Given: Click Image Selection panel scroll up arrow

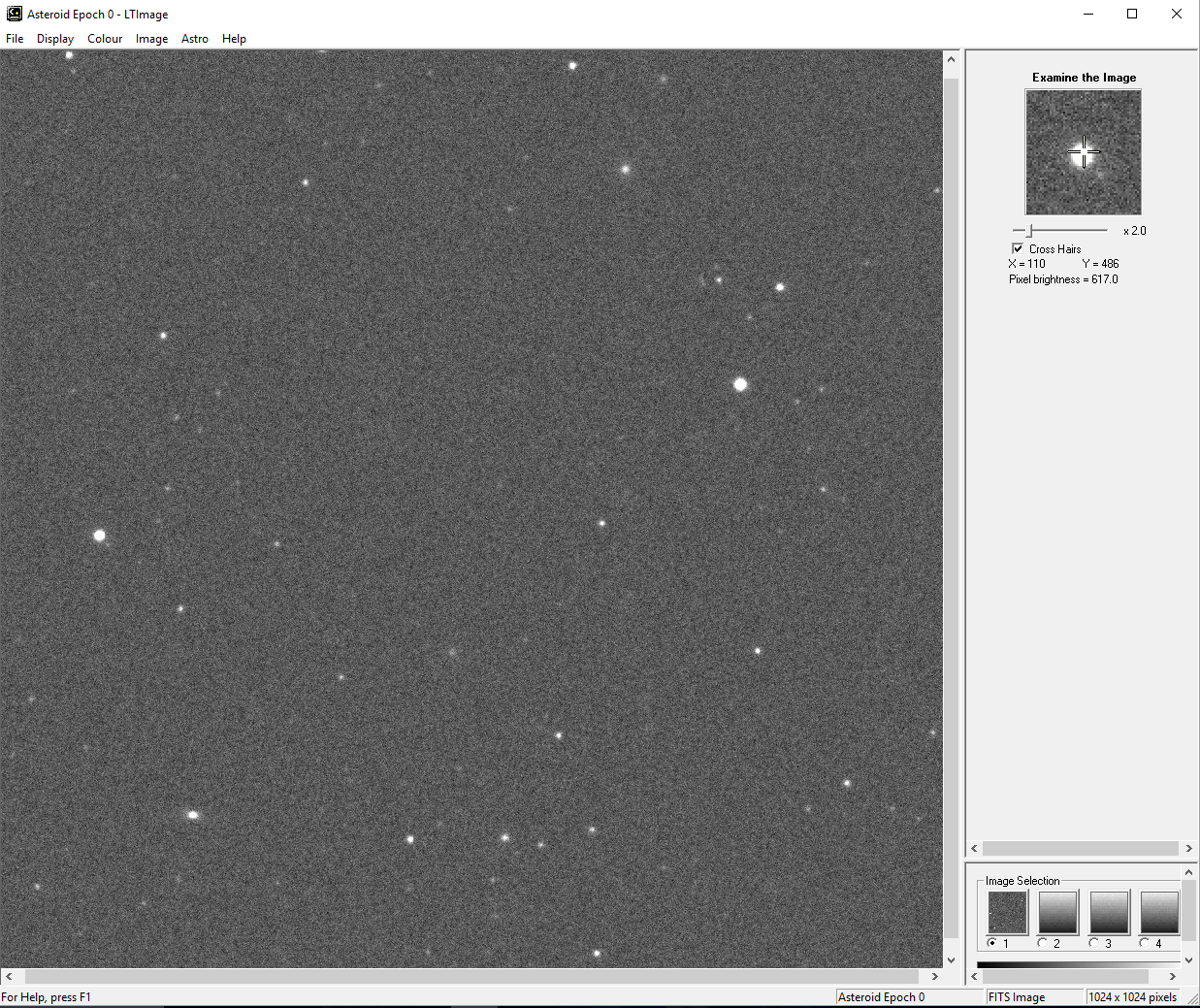Looking at the screenshot, I should coord(1189,873).
